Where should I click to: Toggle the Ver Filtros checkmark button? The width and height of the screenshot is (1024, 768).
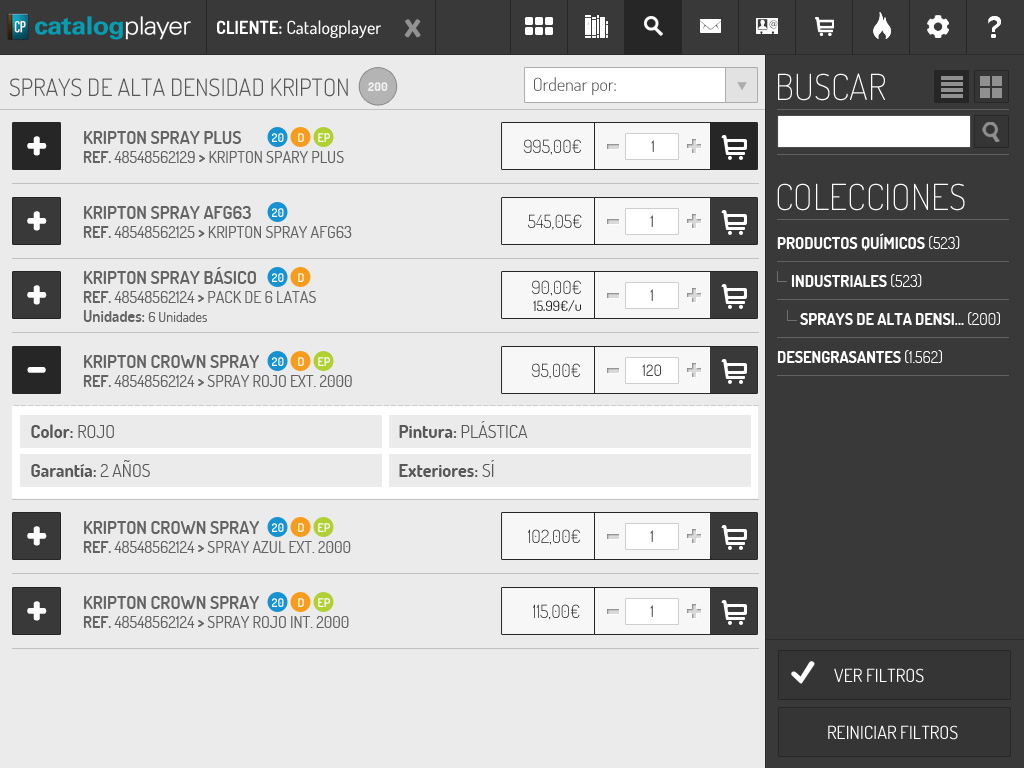click(x=894, y=675)
